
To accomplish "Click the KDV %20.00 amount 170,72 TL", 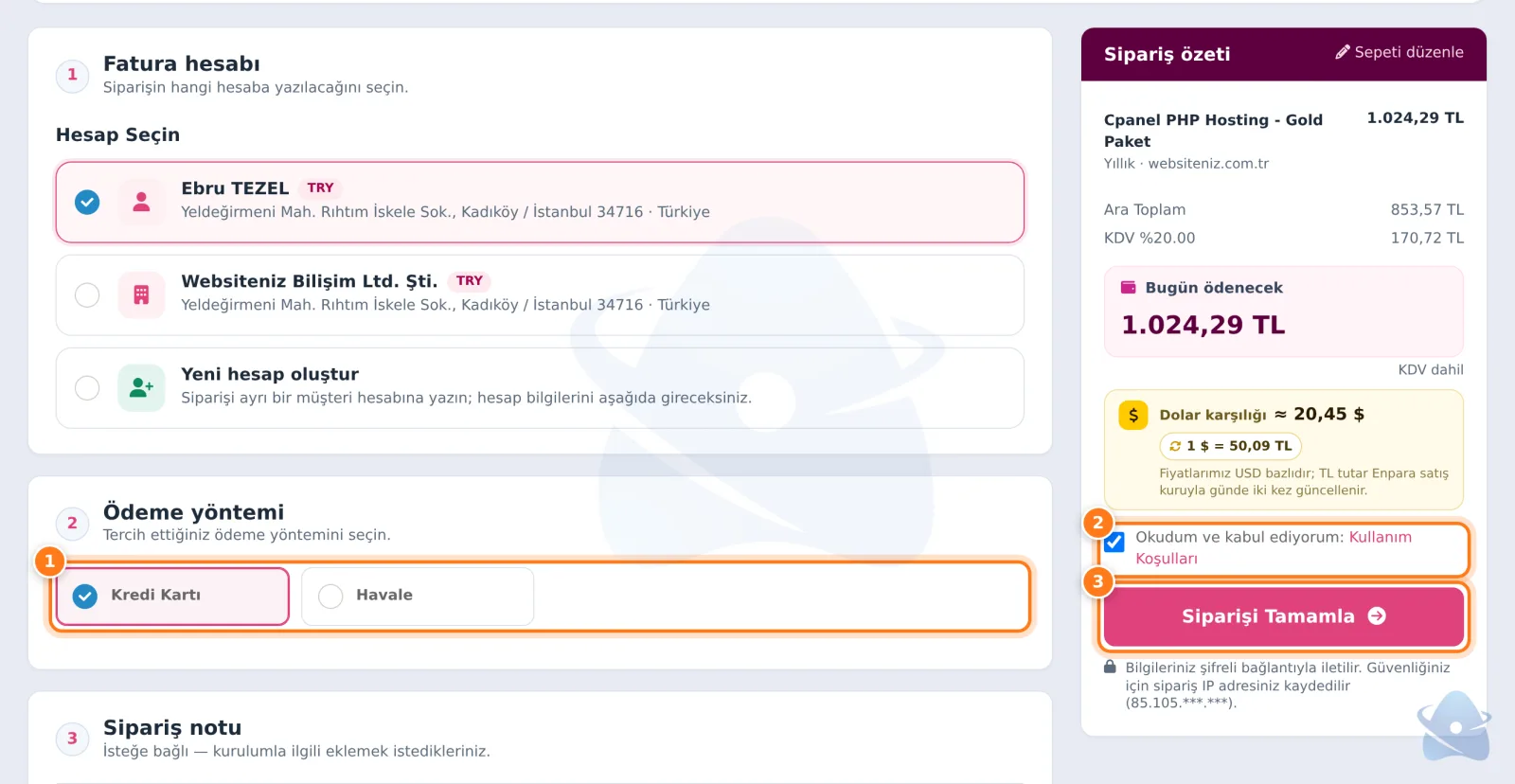I will [x=1427, y=238].
